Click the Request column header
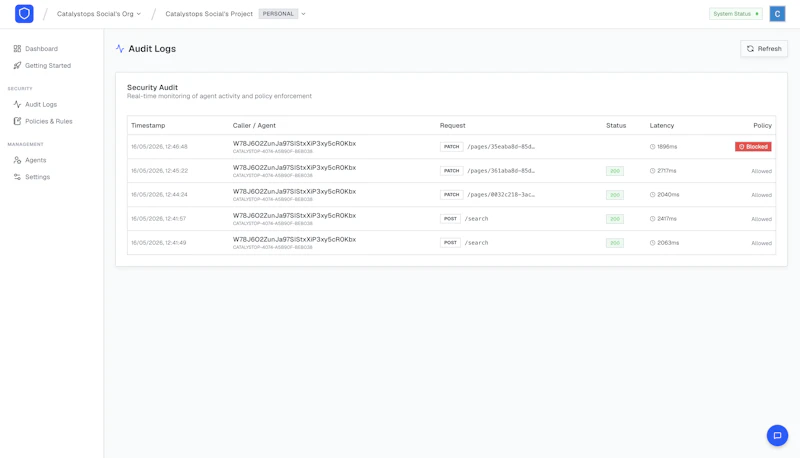The width and height of the screenshot is (800, 458). coord(453,125)
